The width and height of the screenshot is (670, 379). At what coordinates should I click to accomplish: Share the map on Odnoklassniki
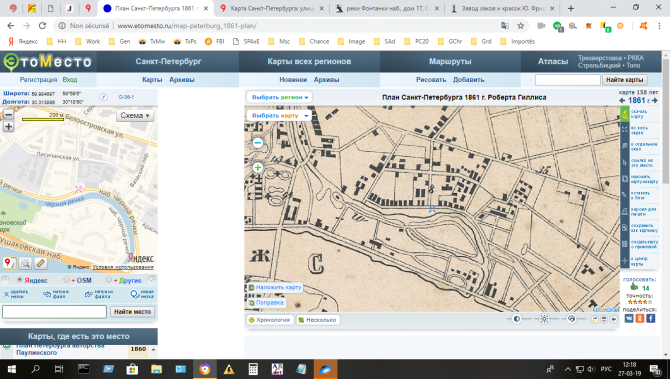640,318
